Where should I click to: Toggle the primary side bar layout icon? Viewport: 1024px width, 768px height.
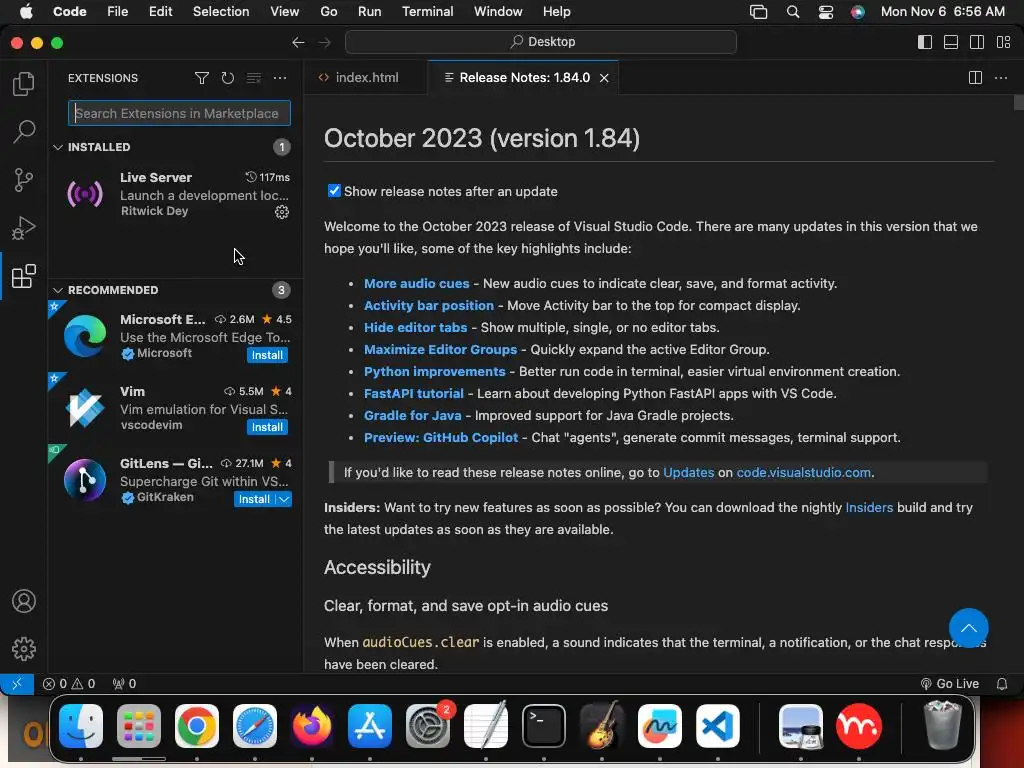click(925, 42)
